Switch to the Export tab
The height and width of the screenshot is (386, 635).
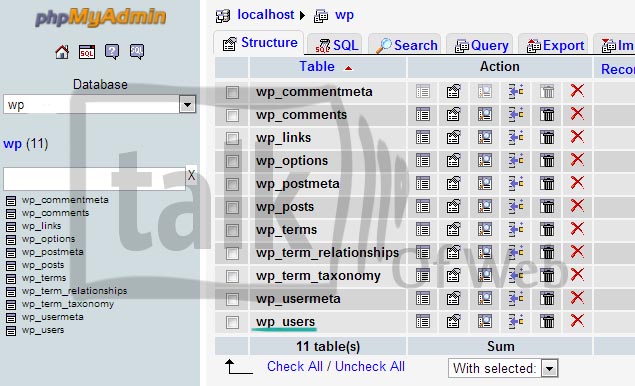pyautogui.click(x=554, y=45)
